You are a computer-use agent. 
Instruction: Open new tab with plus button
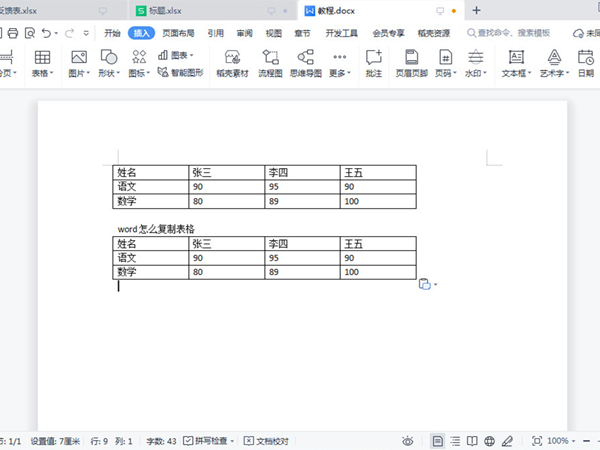[476, 10]
